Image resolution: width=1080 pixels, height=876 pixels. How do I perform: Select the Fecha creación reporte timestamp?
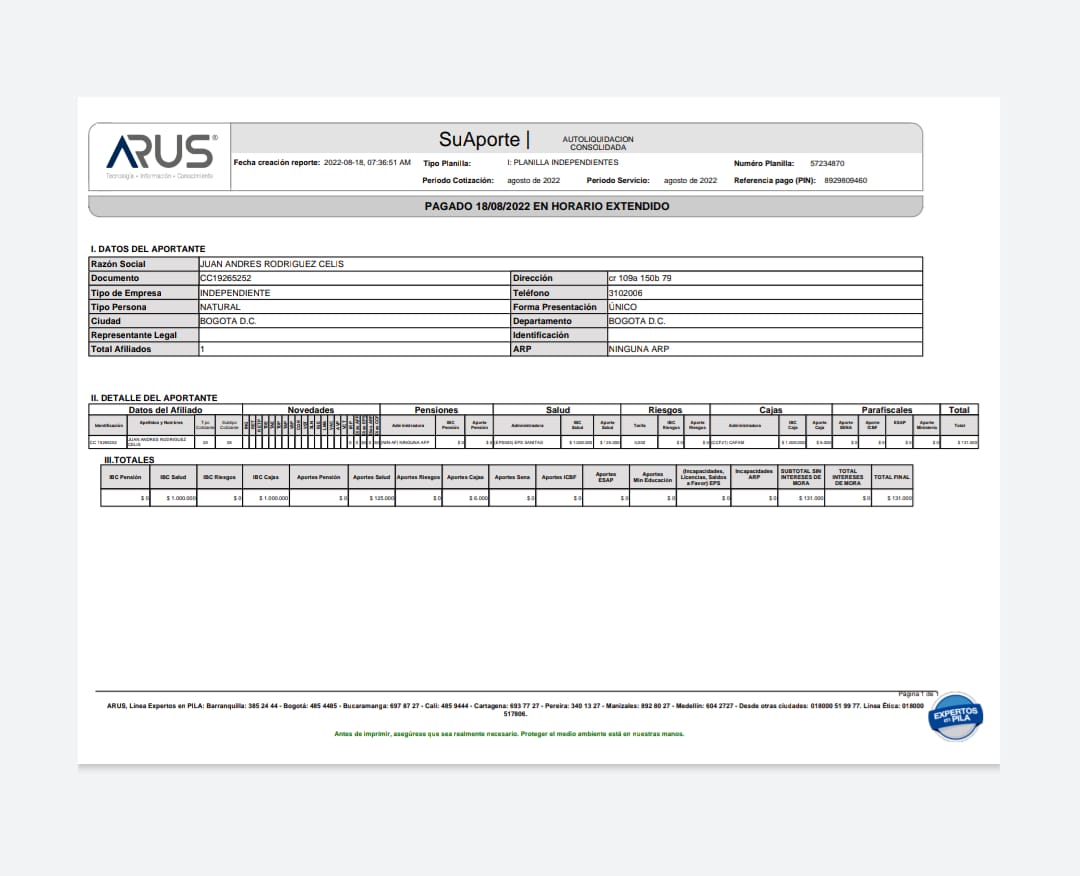pos(367,162)
